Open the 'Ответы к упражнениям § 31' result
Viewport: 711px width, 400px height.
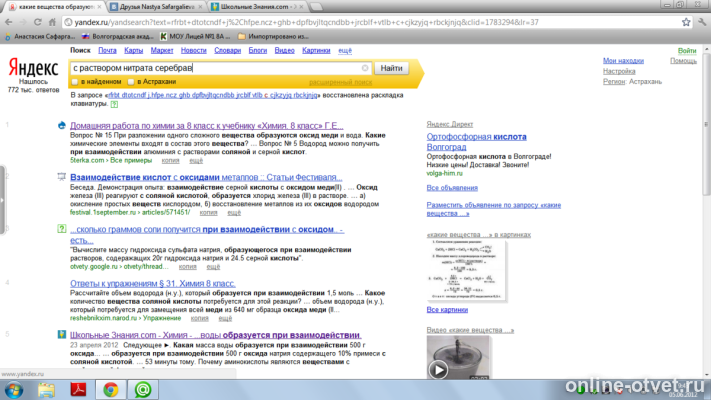pyautogui.click(x=153, y=283)
